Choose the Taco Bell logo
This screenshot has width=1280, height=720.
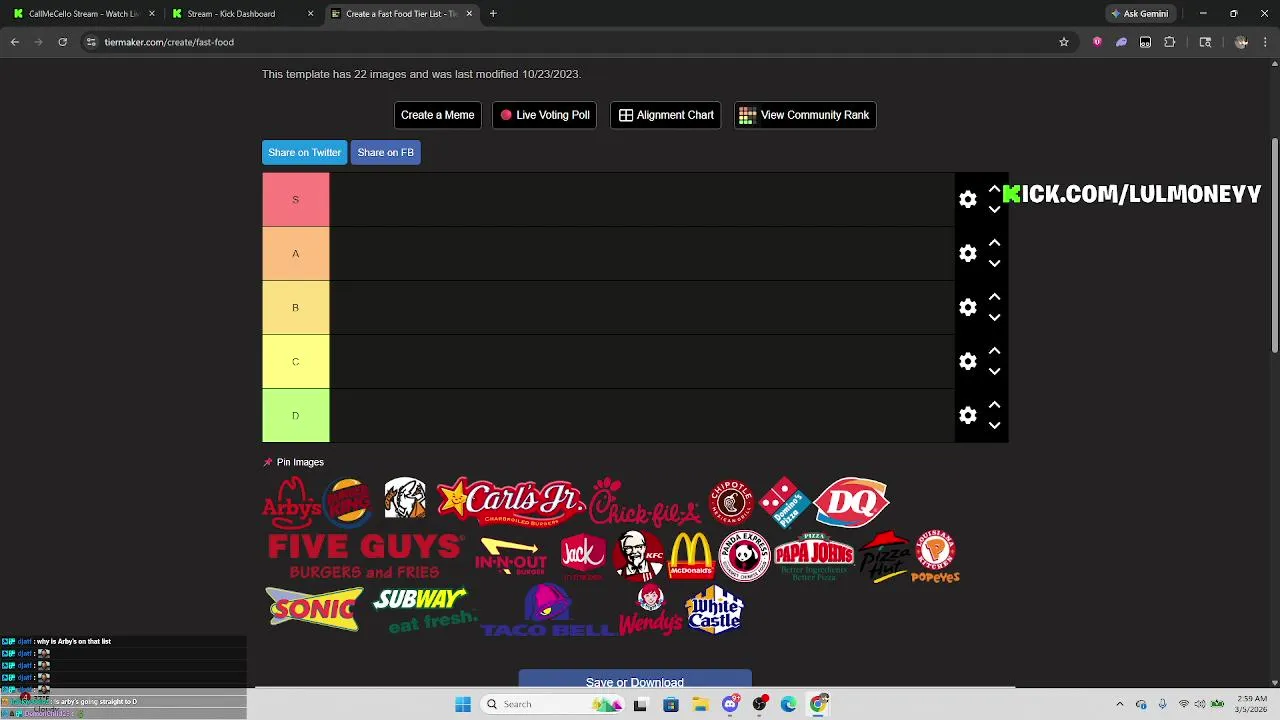click(x=548, y=610)
